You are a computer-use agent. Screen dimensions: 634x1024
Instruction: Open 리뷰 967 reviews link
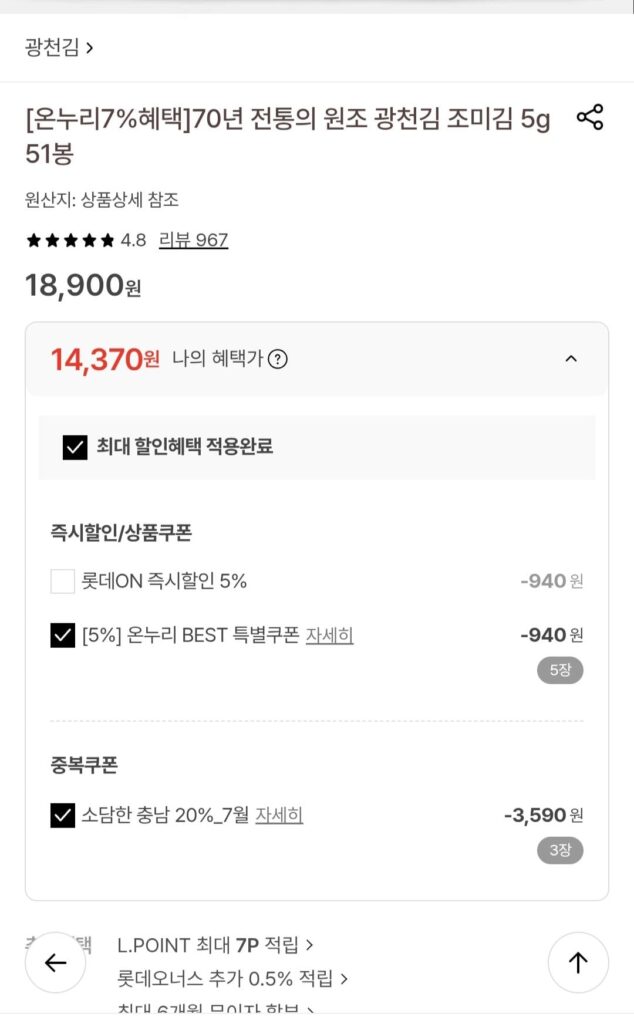pyautogui.click(x=193, y=240)
